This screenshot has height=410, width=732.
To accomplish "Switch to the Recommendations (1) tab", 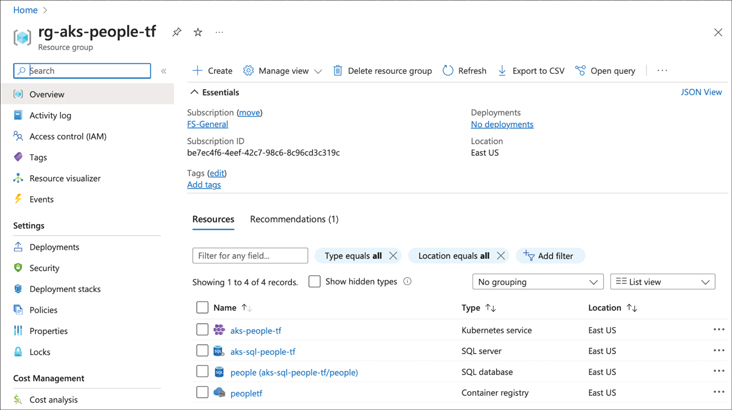I will (x=294, y=219).
